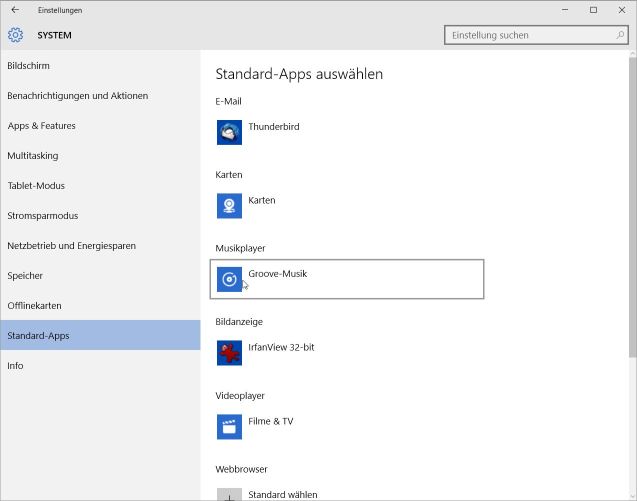This screenshot has height=501, width=637.
Task: Click the Musikplayer category label
Action: pos(240,248)
